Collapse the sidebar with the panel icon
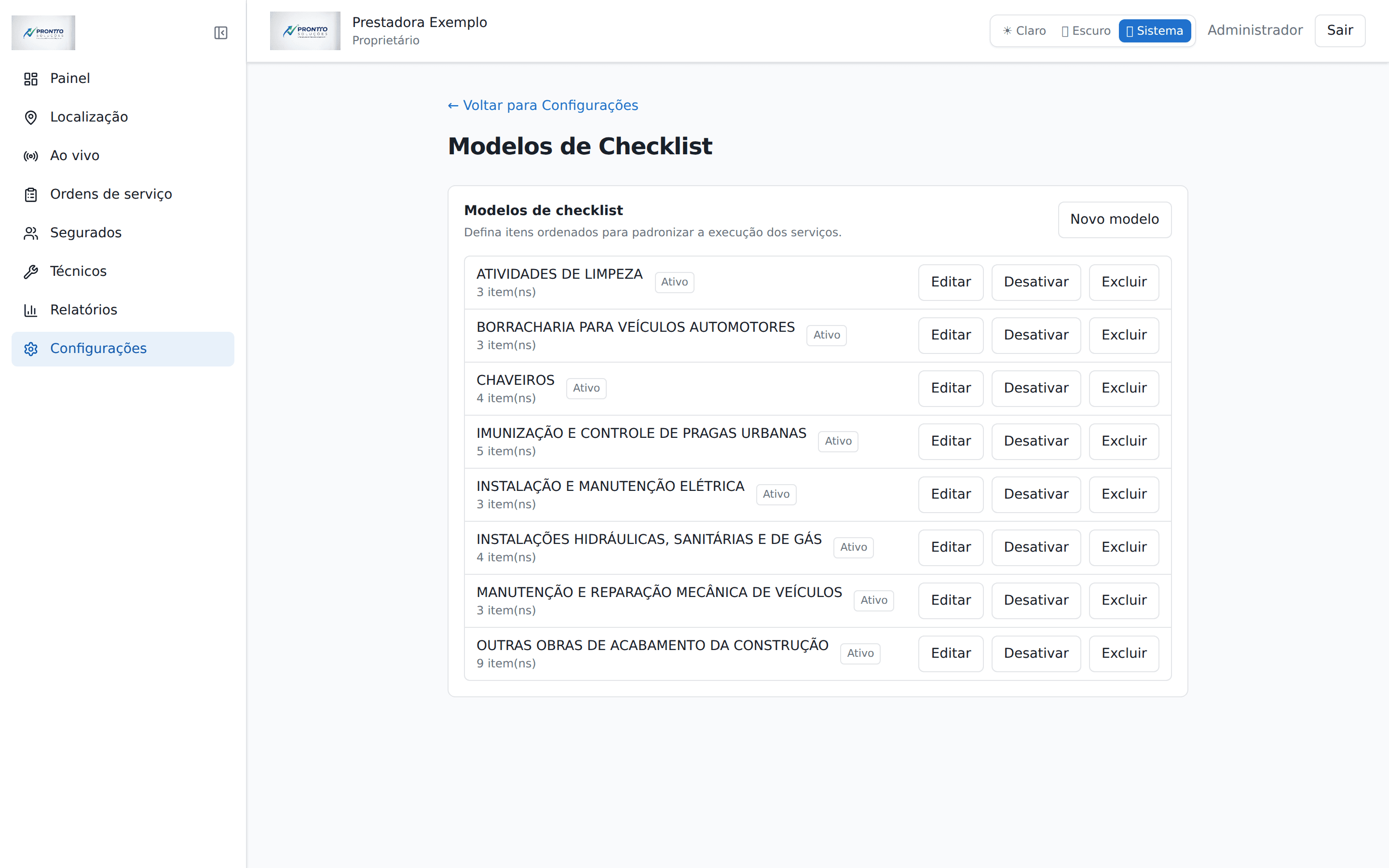The width and height of the screenshot is (1389, 868). click(221, 33)
